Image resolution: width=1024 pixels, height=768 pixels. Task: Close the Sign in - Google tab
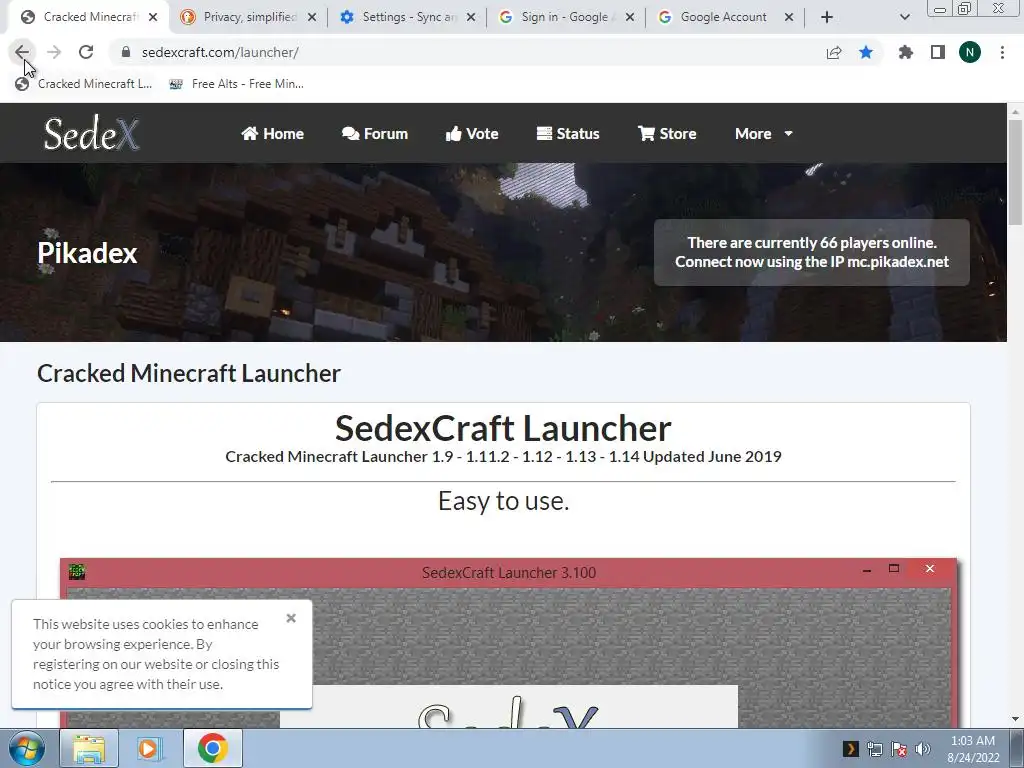click(630, 17)
